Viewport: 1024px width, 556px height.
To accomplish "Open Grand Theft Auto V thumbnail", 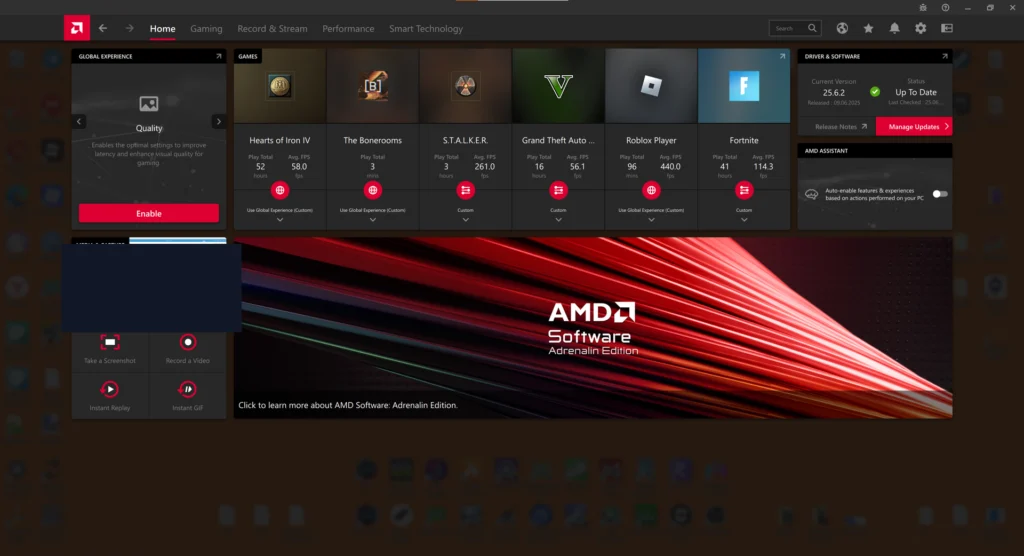I will point(558,86).
